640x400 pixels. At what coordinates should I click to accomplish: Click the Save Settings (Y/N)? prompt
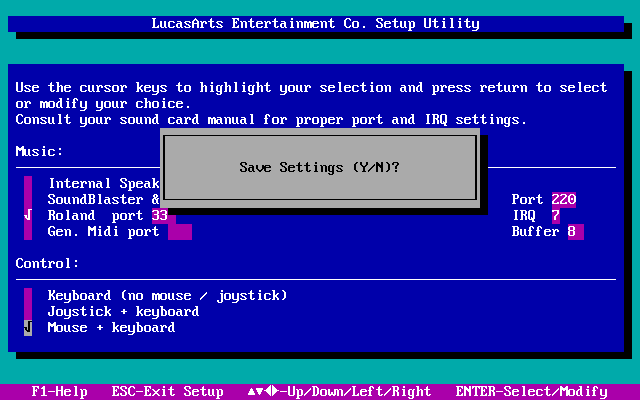tap(319, 167)
